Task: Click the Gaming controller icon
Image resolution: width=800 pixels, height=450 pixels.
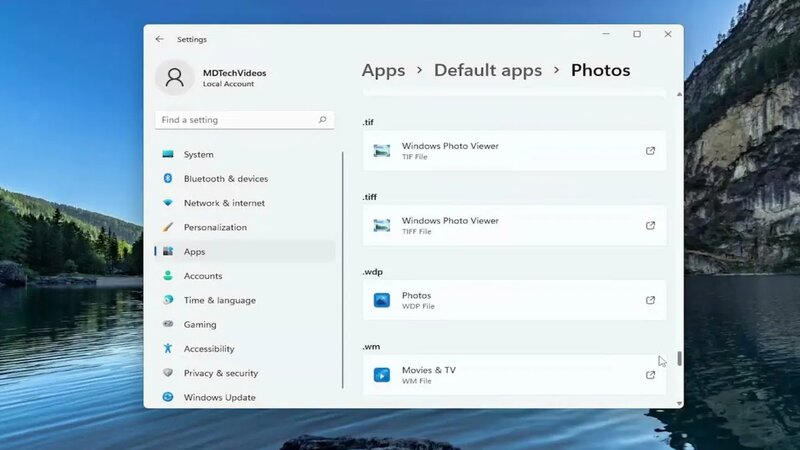Action: coord(168,323)
